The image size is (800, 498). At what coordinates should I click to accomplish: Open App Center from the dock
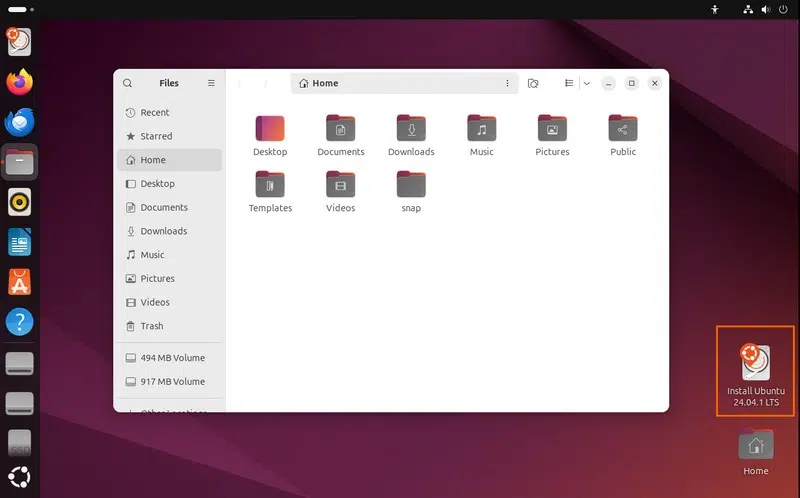click(19, 282)
